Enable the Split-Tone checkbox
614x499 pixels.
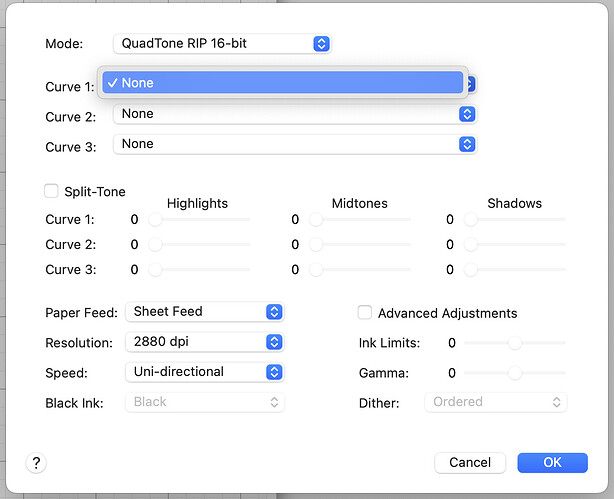coord(52,191)
